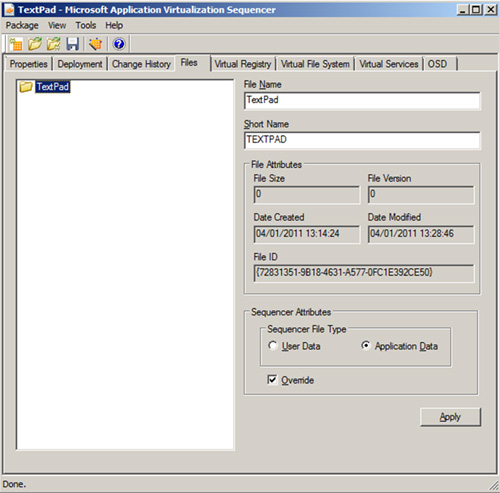Toggle the Override checkbox
The height and width of the screenshot is (493, 500).
click(272, 380)
